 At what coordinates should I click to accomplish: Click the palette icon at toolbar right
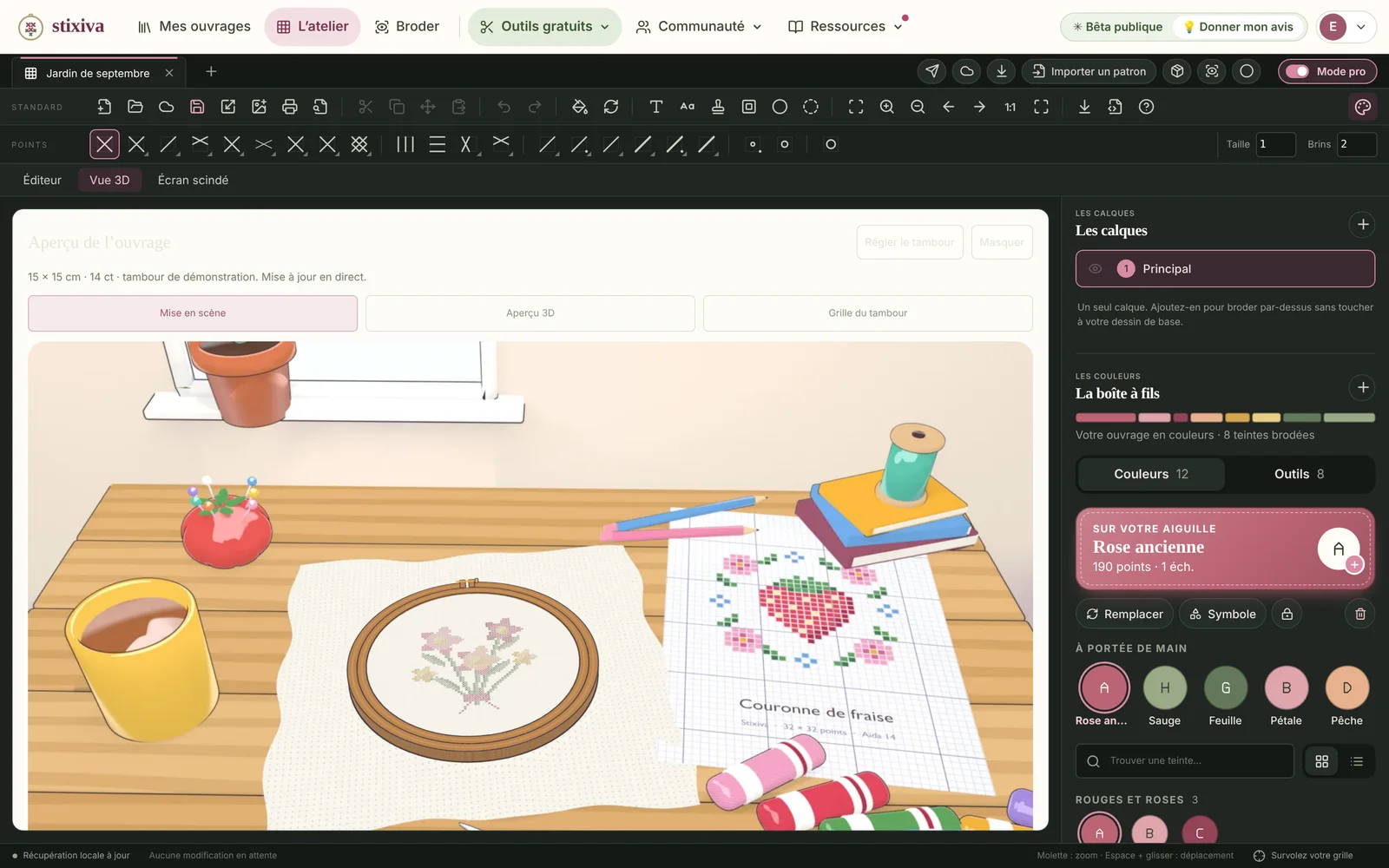point(1363,107)
